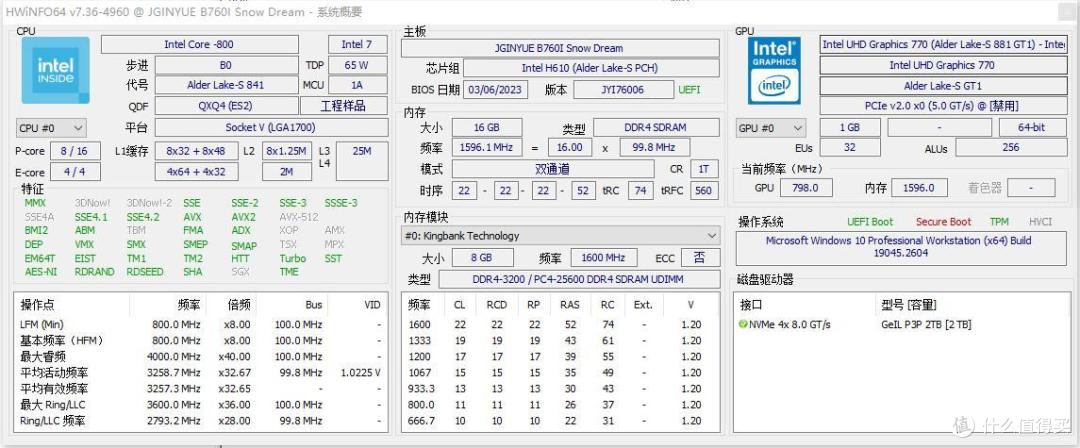Image resolution: width=1080 pixels, height=448 pixels.
Task: Click the Intel UHD Graphics 770 name field
Action: pyautogui.click(x=942, y=65)
